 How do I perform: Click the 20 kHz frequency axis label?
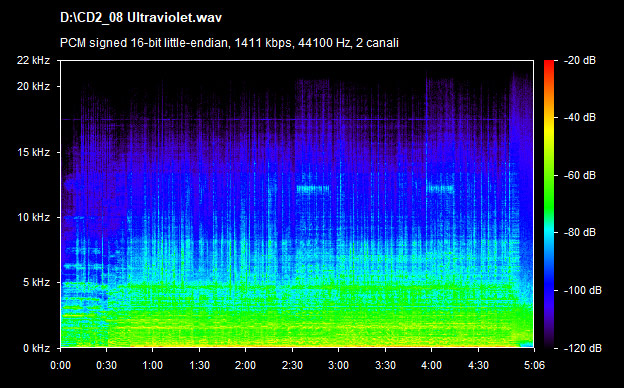pyautogui.click(x=33, y=86)
